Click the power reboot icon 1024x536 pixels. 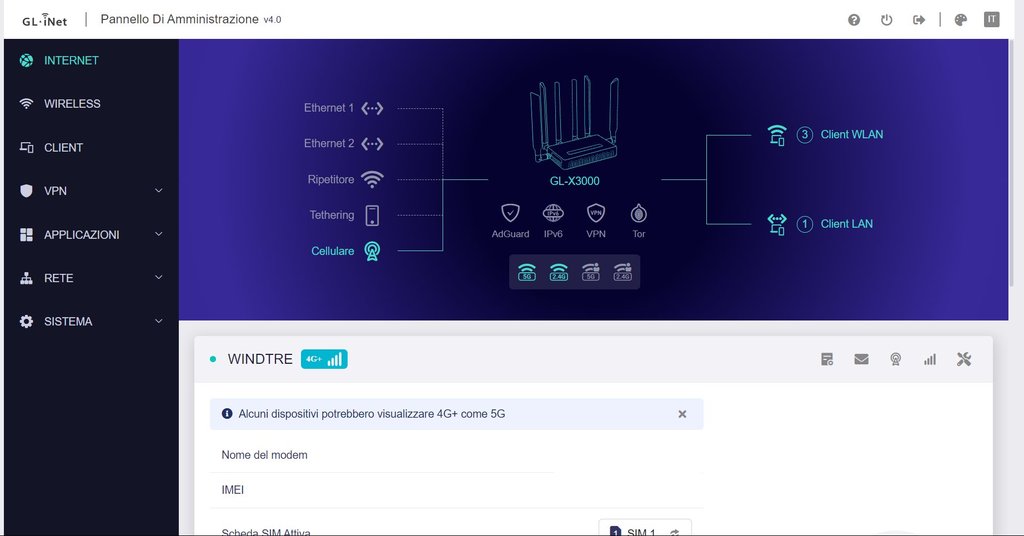pyautogui.click(x=886, y=20)
